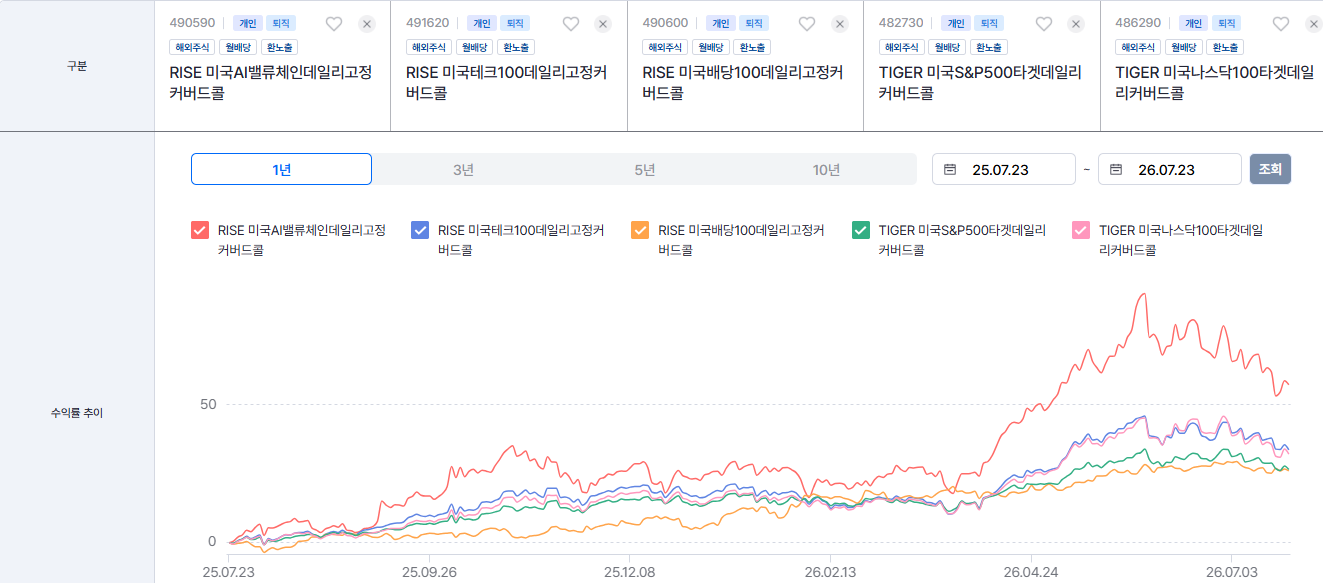Click 퇴직 badge on card 490590
The width and height of the screenshot is (1323, 583).
279,23
